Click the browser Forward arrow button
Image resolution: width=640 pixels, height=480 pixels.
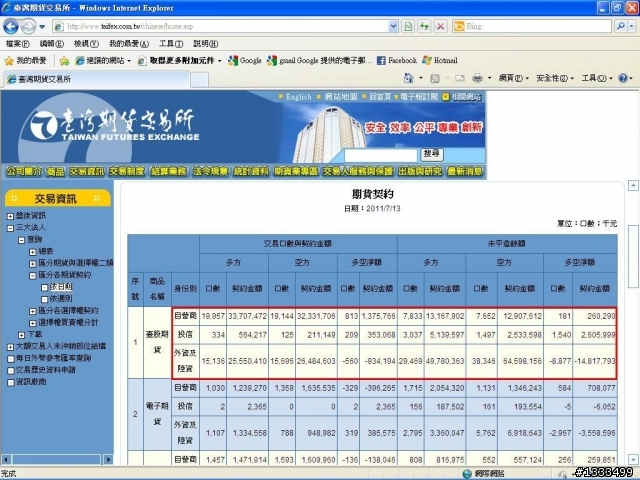[28, 27]
